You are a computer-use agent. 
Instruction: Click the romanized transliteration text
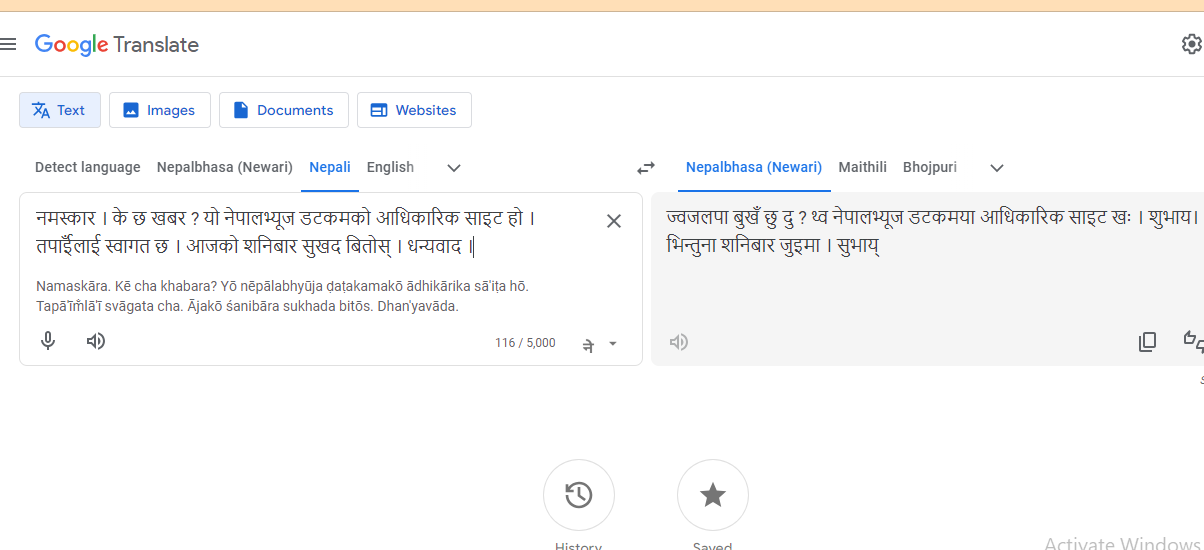point(283,296)
